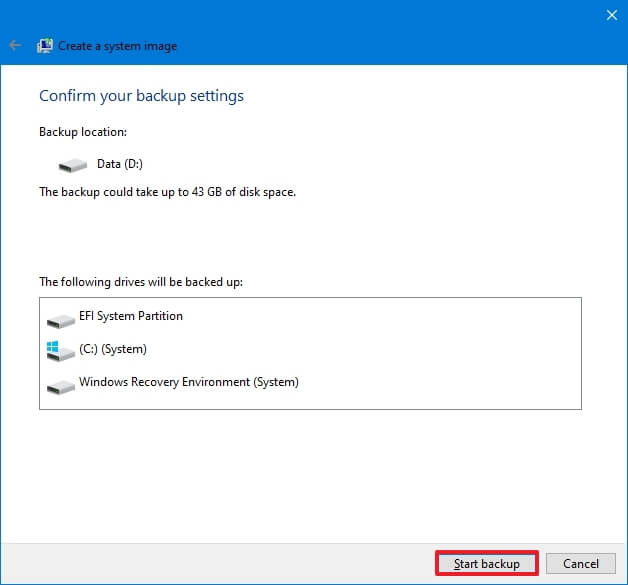Screen dimensions: 628x585
Task: Click the 'Backup location:' label
Action: [x=83, y=132]
